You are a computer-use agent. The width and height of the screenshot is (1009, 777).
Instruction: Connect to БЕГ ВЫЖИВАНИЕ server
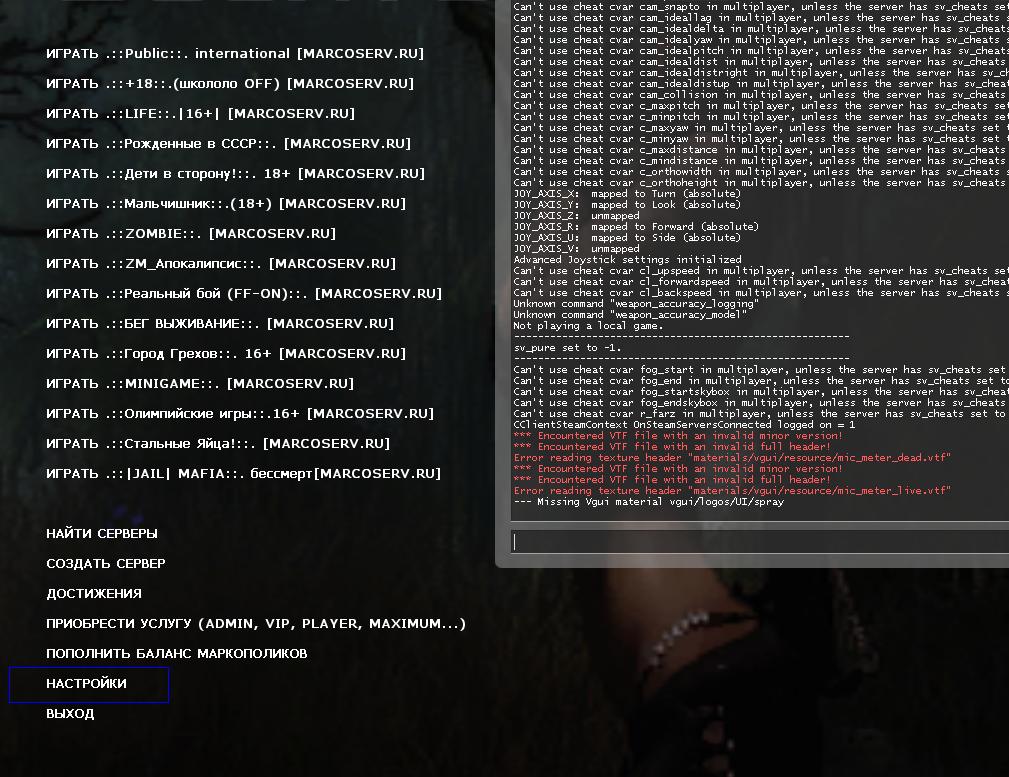coord(220,324)
